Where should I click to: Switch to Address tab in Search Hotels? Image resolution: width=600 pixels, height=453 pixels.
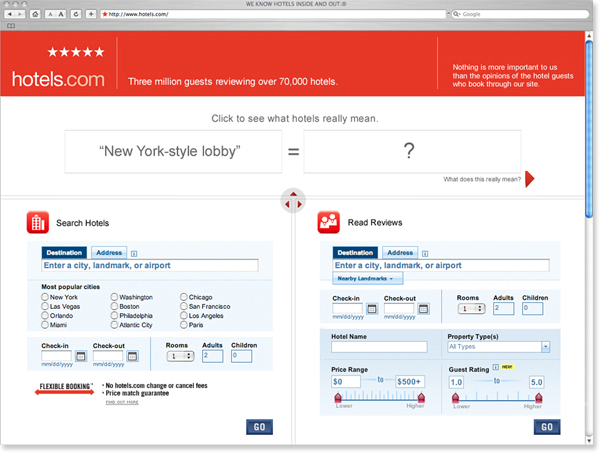pos(109,253)
